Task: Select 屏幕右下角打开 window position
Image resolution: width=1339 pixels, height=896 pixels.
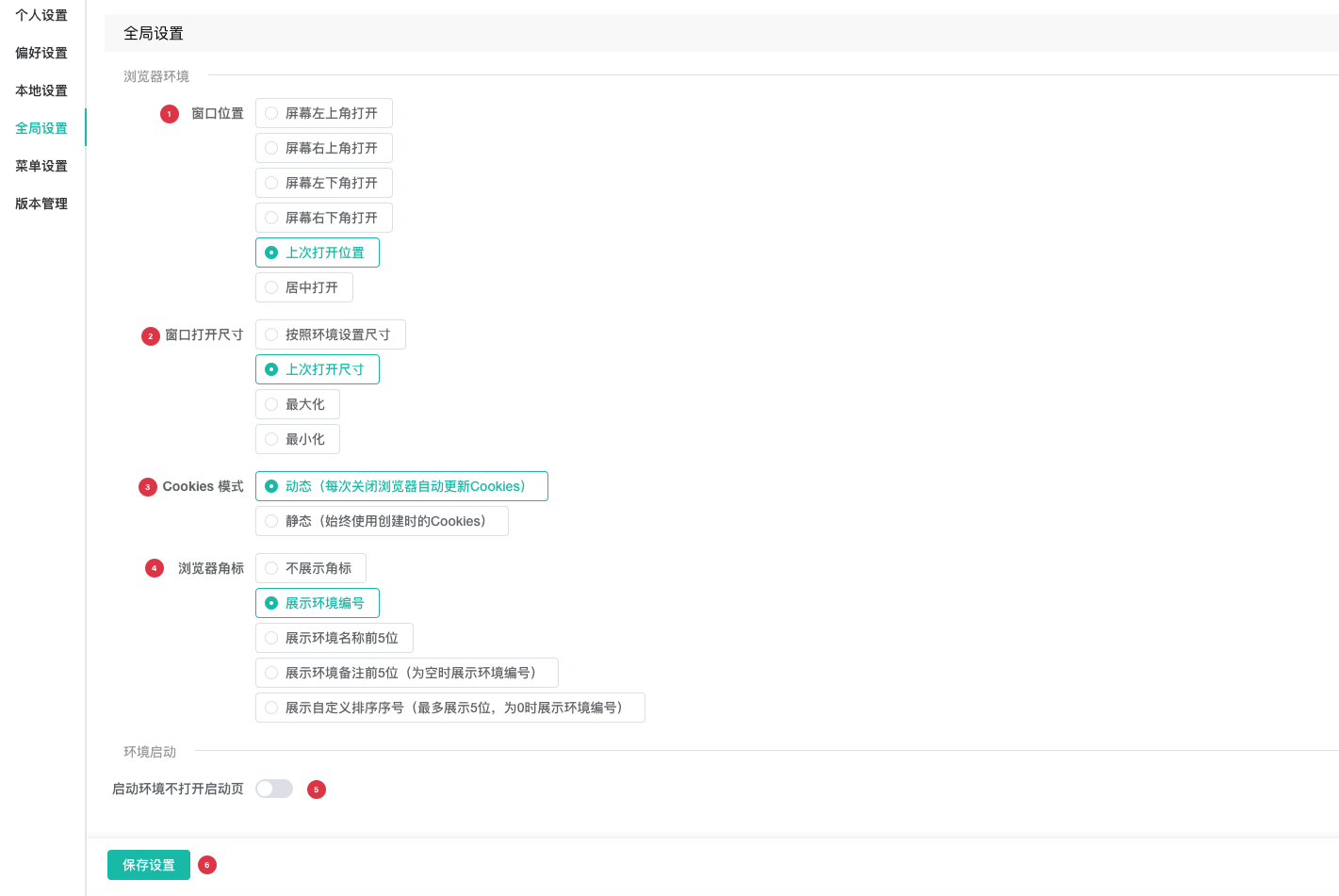Action: click(x=323, y=218)
